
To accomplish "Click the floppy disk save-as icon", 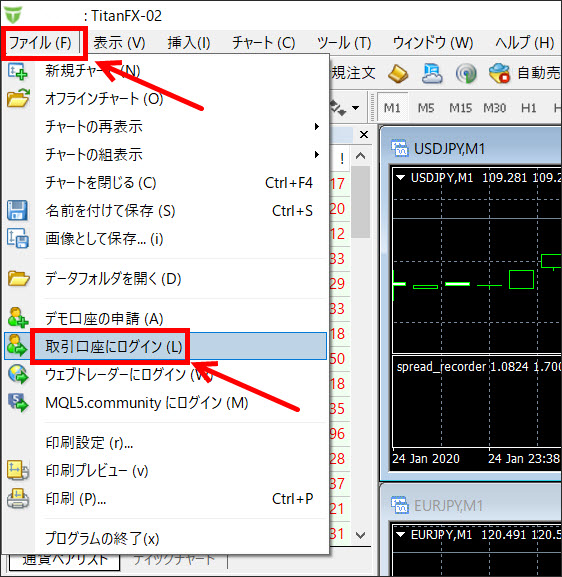I will [x=17, y=210].
